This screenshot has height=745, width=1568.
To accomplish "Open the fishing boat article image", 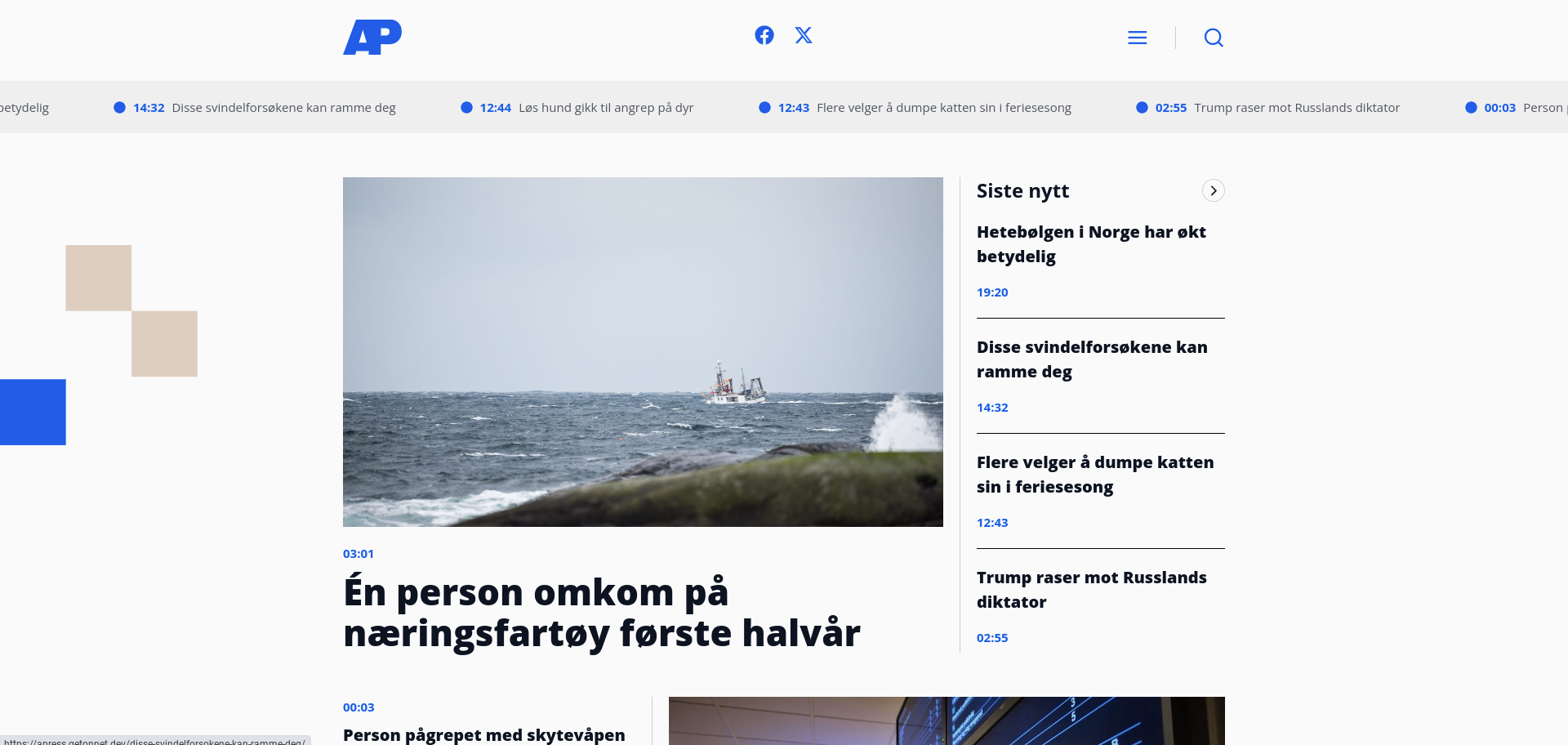I will click(643, 351).
